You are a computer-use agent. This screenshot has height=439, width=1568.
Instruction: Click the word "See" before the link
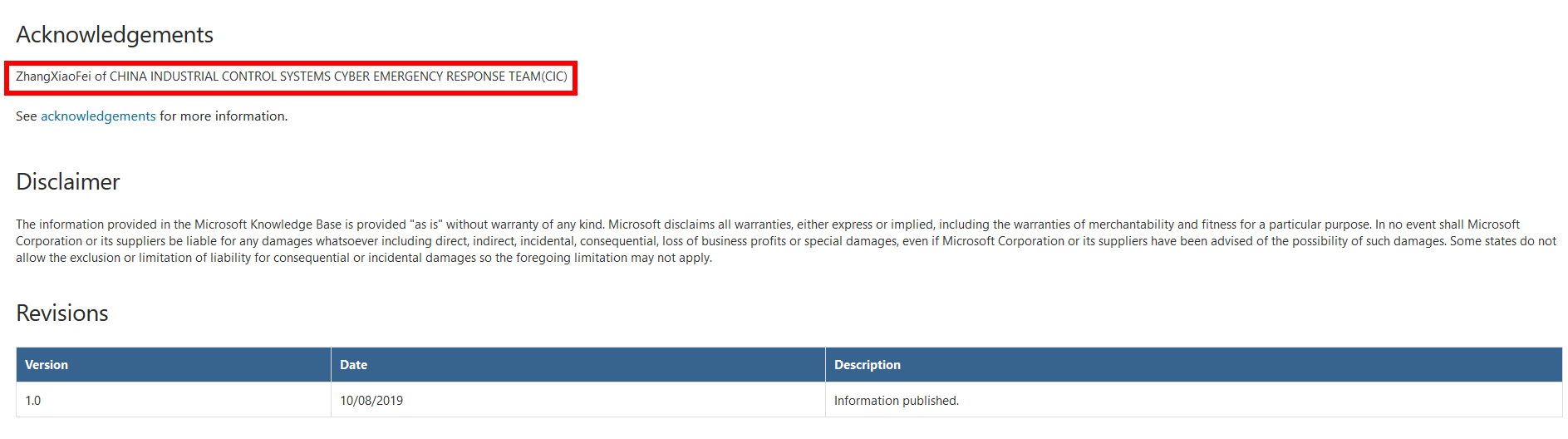coord(26,116)
